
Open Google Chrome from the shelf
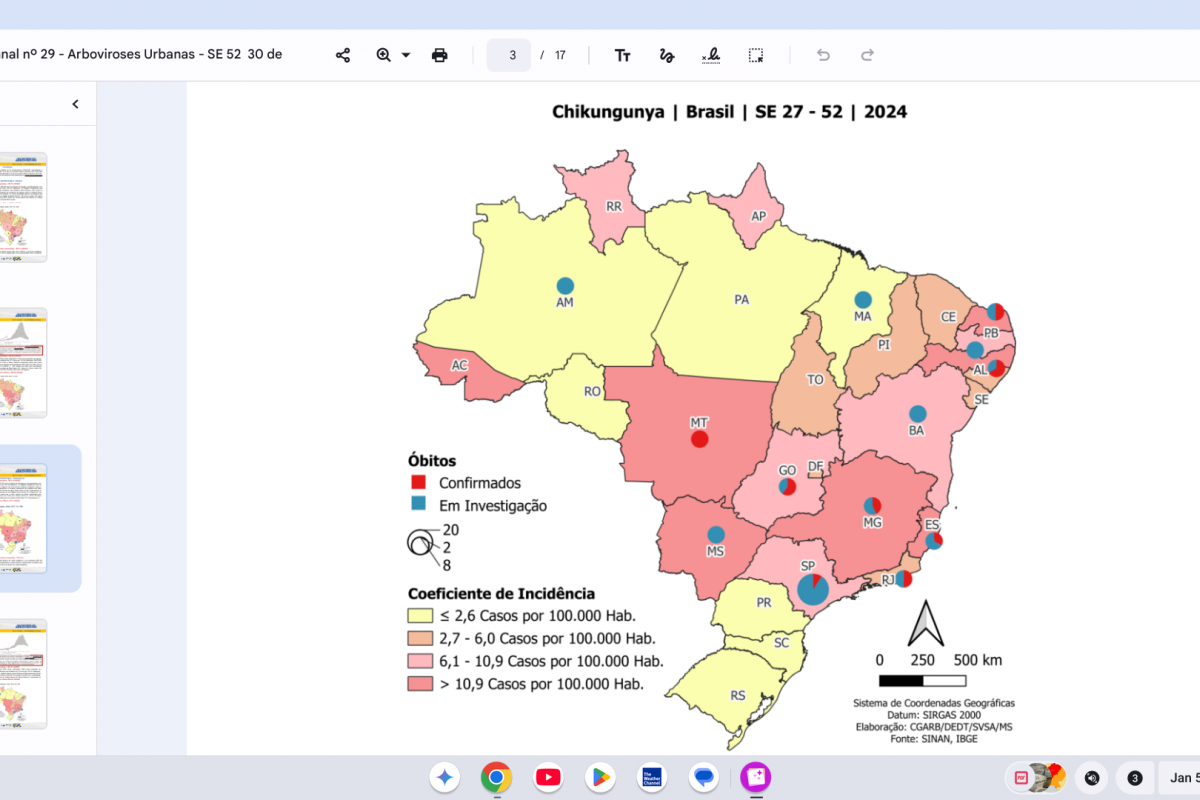click(x=497, y=777)
